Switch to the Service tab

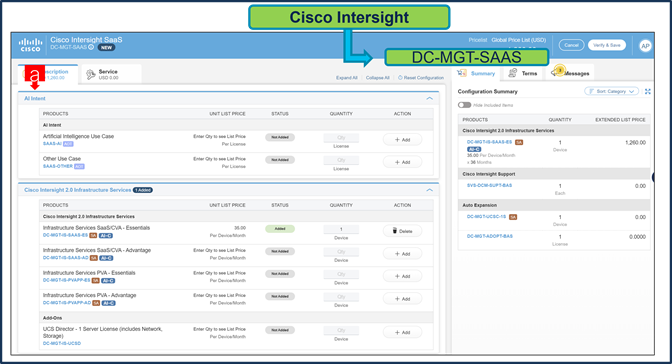pos(111,74)
